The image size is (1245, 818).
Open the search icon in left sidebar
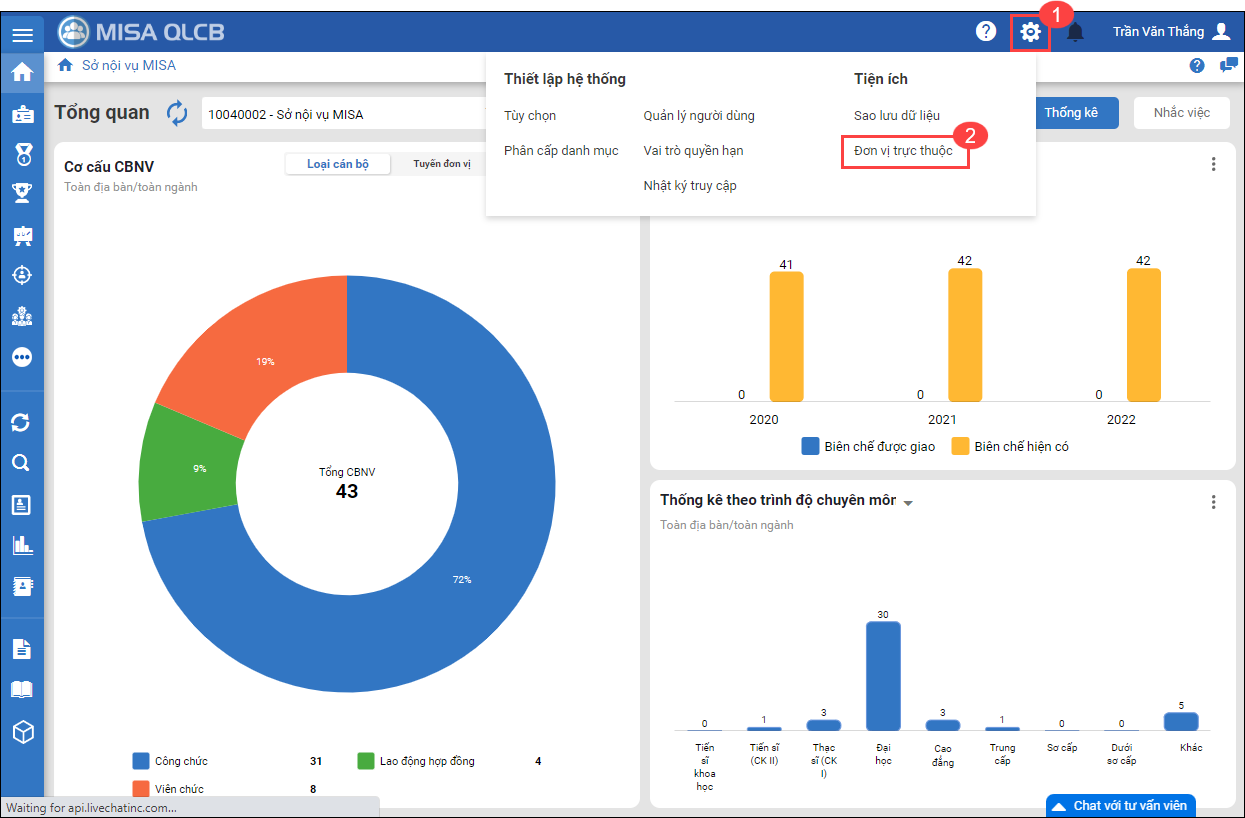pos(21,463)
